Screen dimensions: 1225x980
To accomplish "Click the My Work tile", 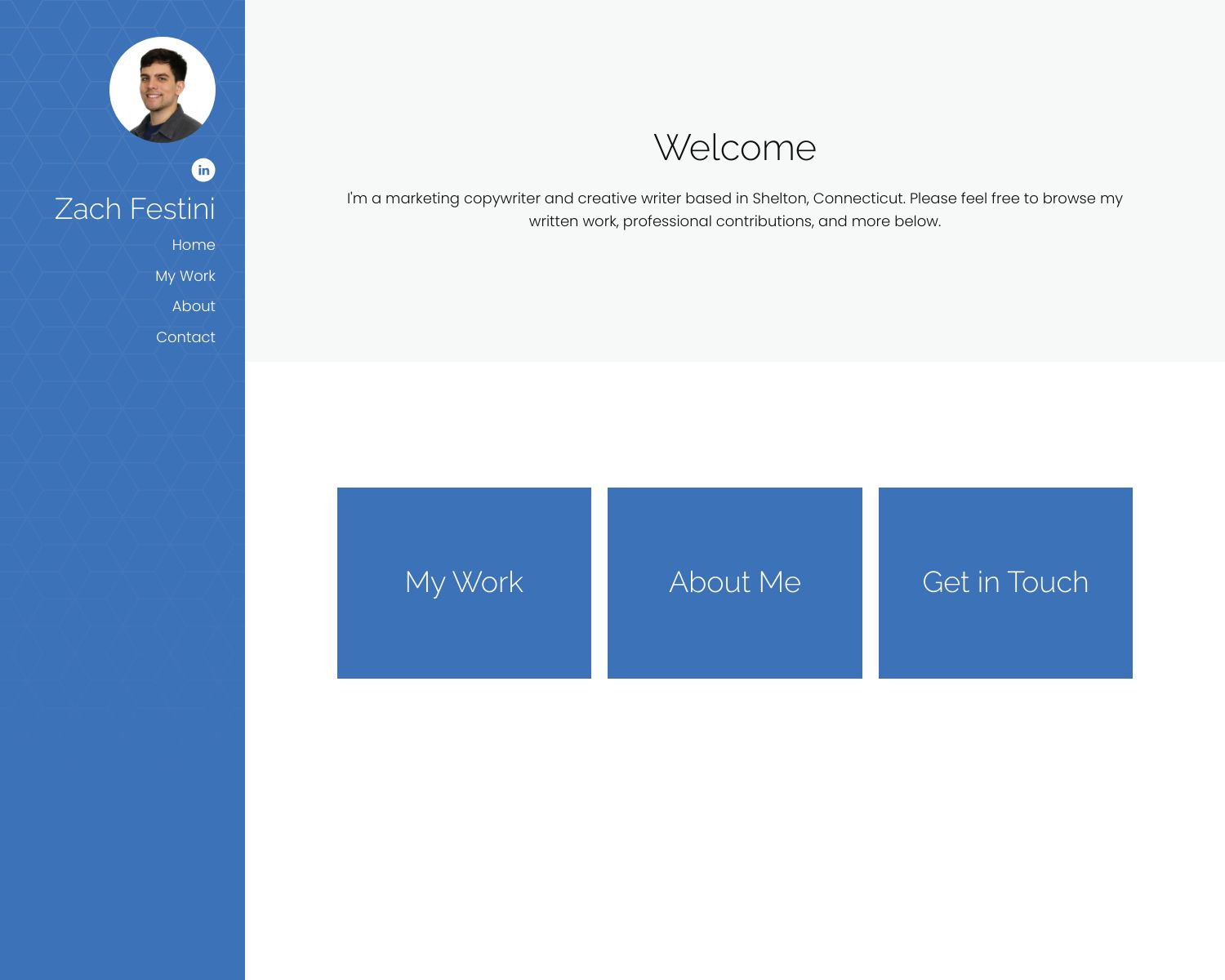I will 464,582.
